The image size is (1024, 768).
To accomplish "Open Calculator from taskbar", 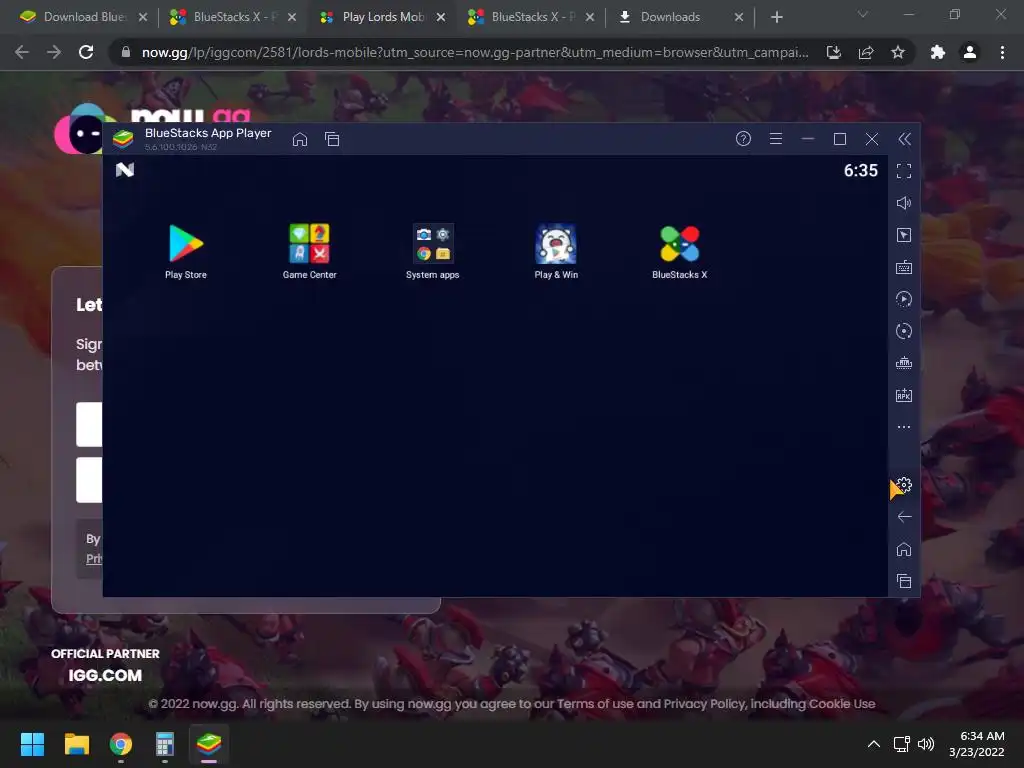I will pos(165,744).
